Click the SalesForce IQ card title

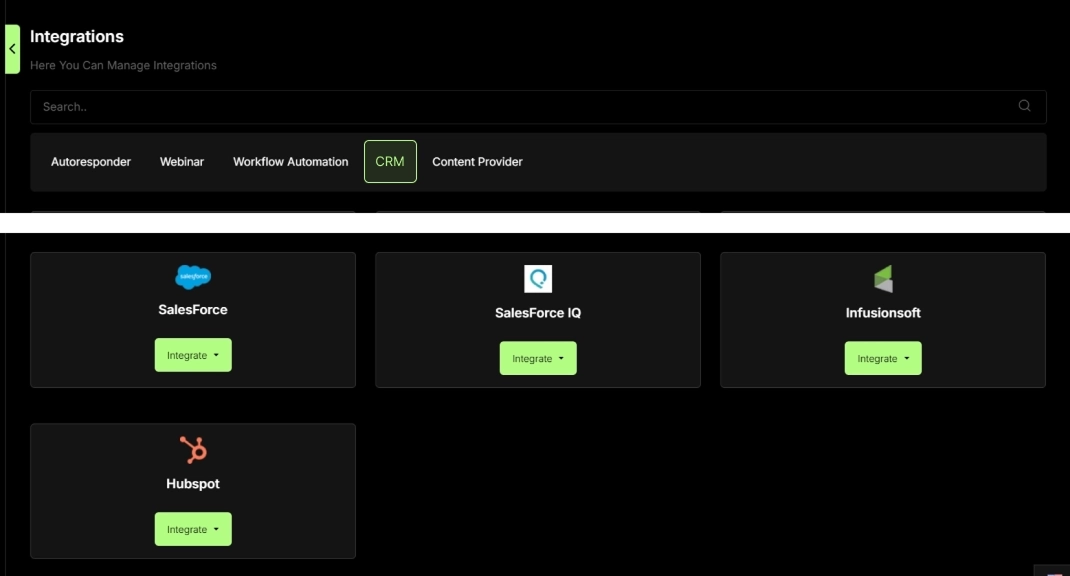(x=538, y=313)
